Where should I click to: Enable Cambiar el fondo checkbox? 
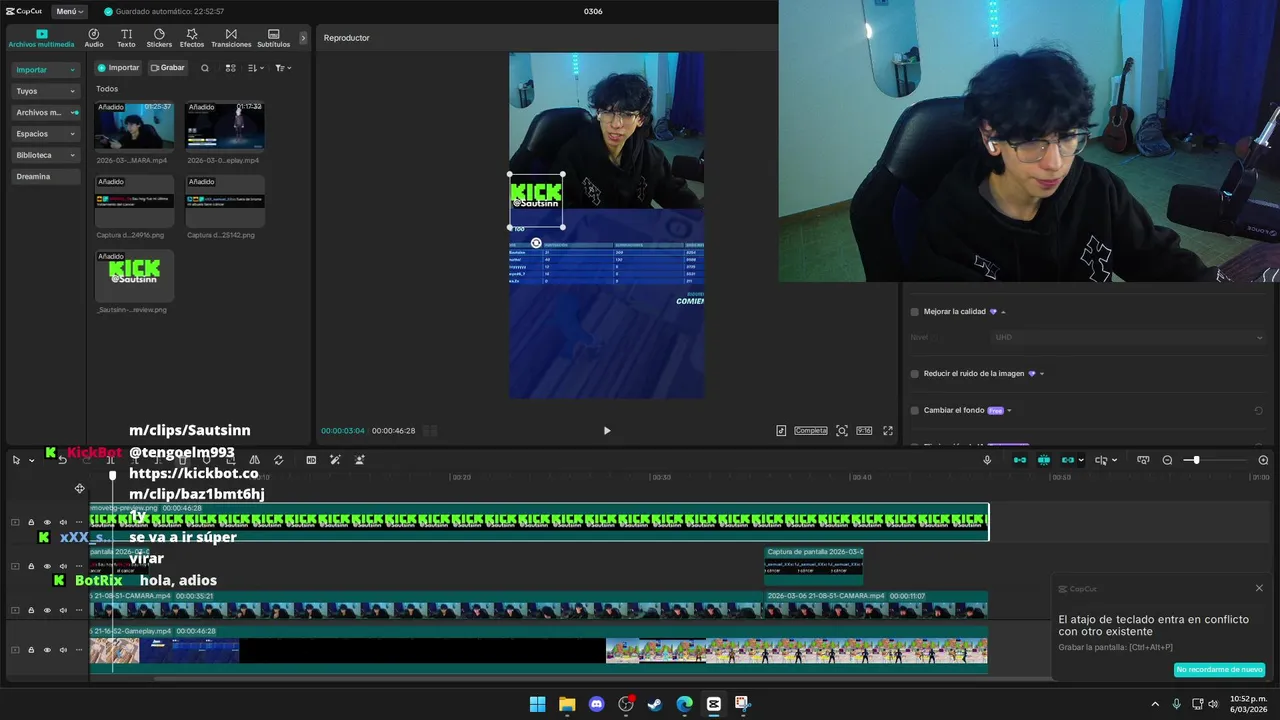coord(914,411)
